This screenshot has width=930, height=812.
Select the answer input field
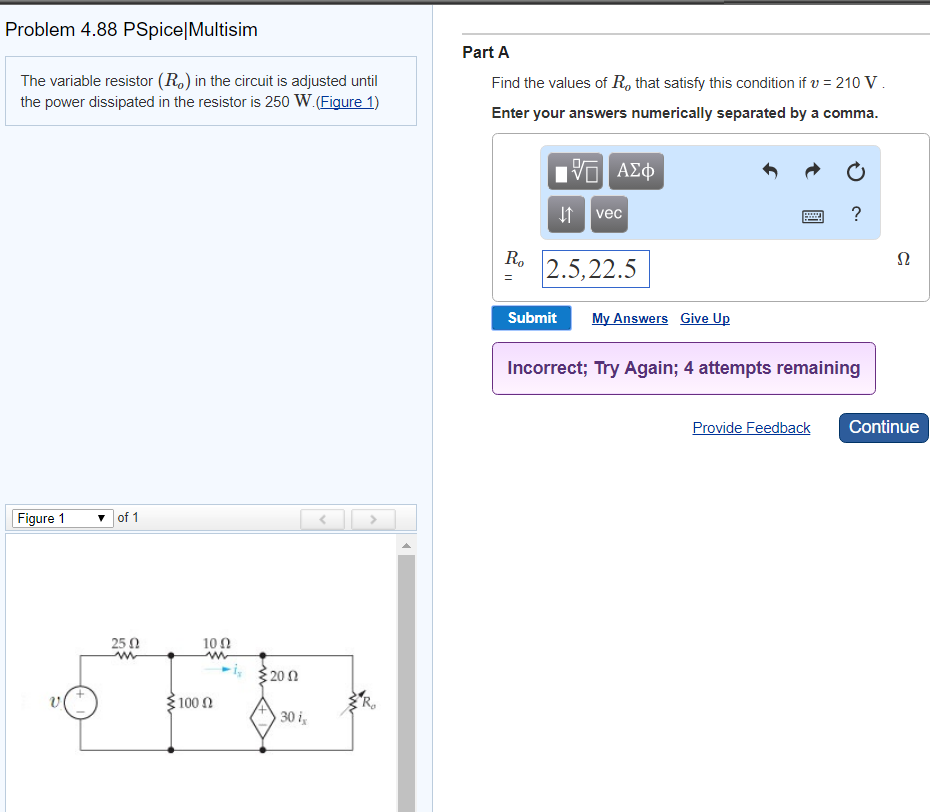[x=595, y=268]
